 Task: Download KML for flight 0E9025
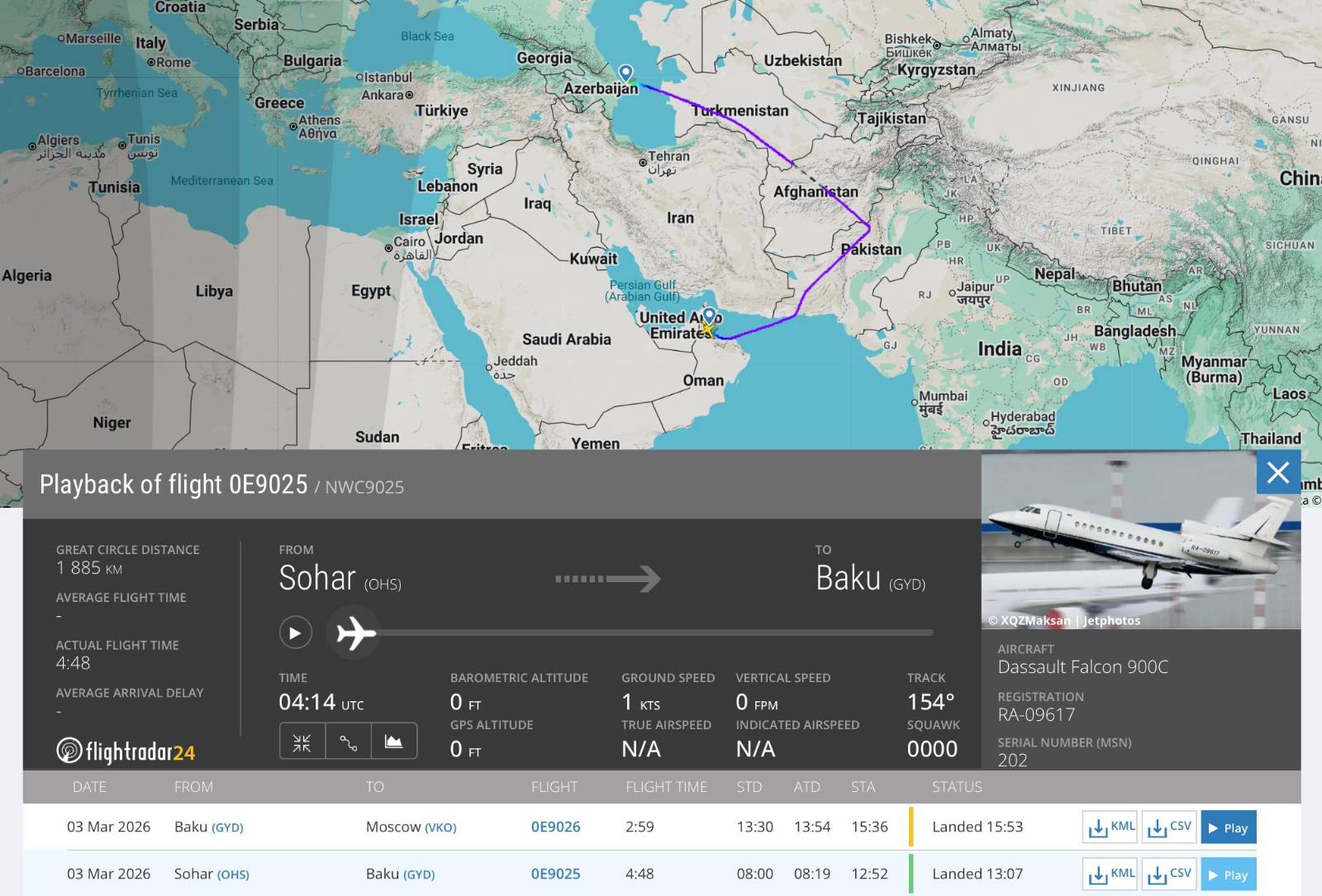tap(1110, 875)
